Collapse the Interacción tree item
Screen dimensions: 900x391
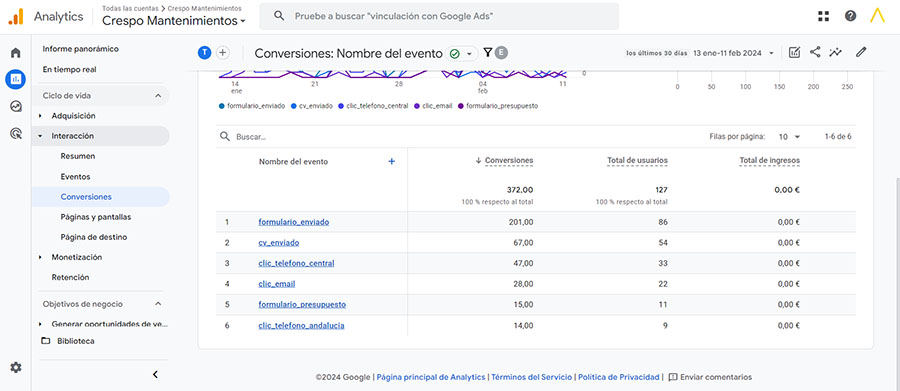40,137
